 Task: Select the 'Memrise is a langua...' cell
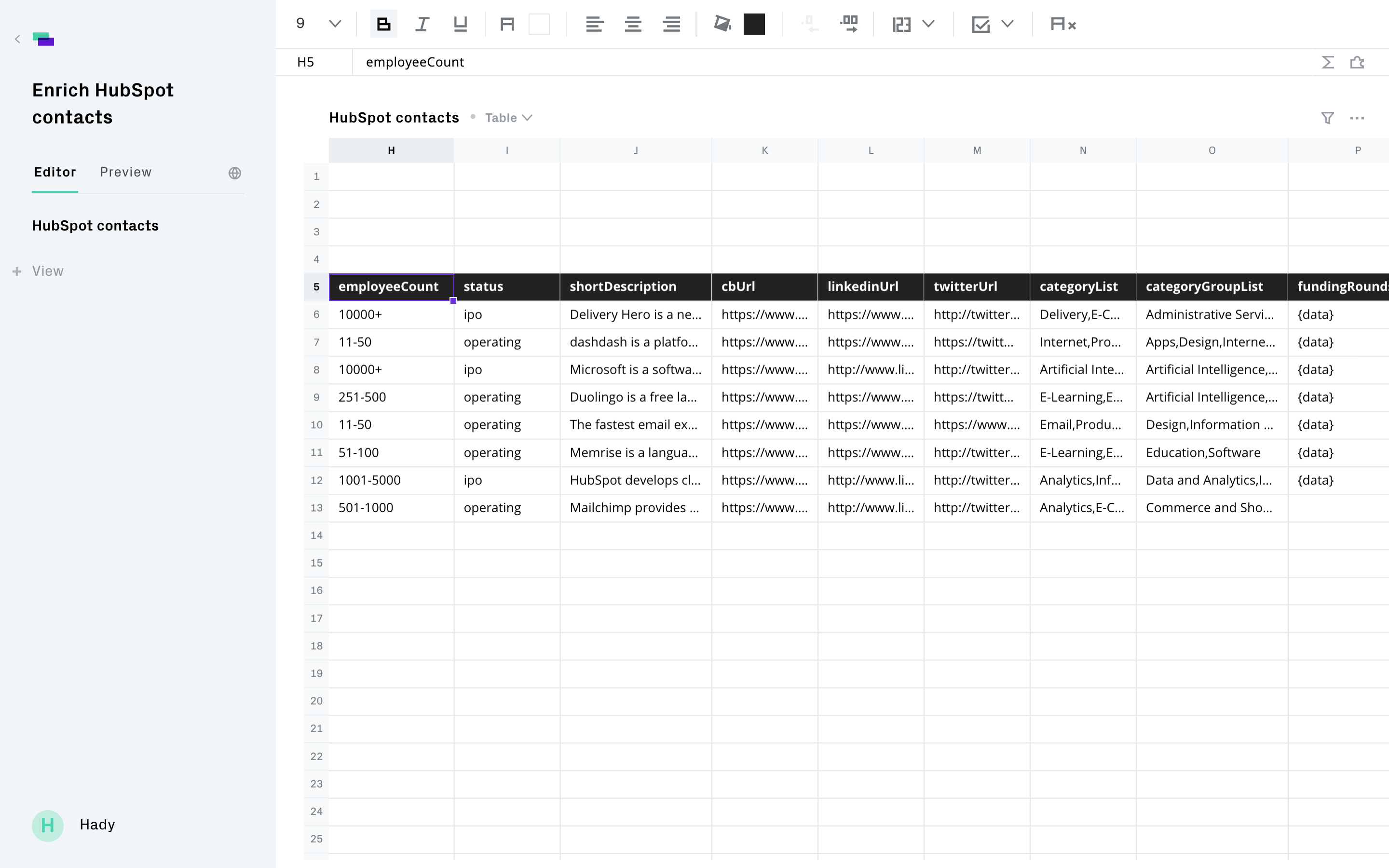tap(636, 453)
